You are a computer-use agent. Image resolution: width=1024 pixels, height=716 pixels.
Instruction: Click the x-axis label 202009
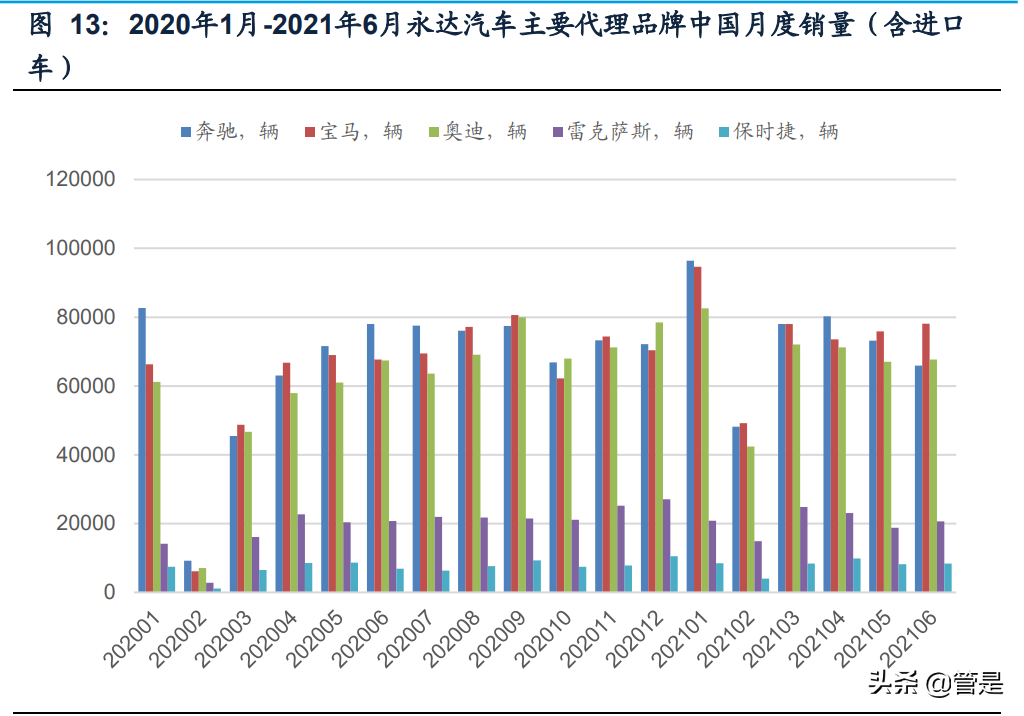click(x=497, y=639)
